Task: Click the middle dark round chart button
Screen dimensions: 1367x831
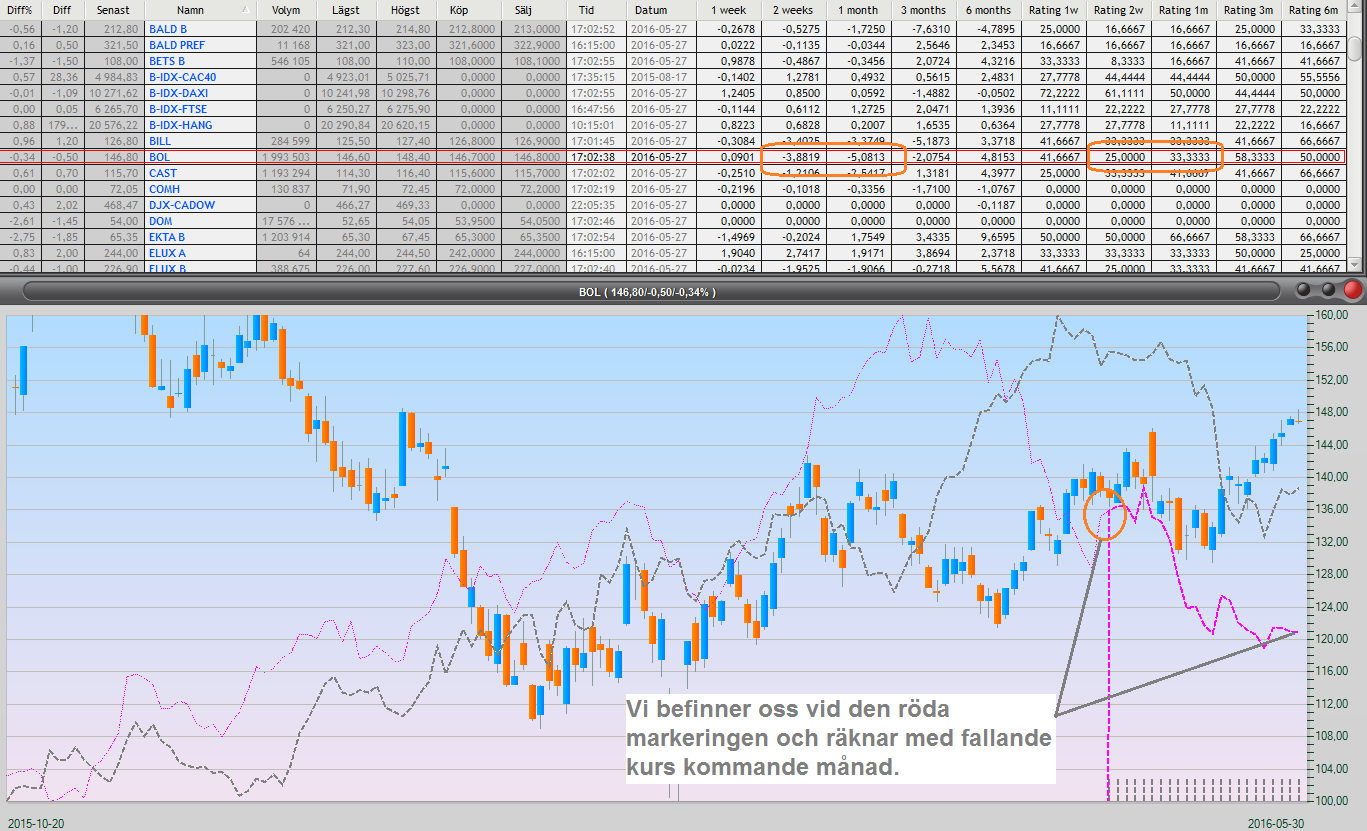Action: pos(1328,291)
